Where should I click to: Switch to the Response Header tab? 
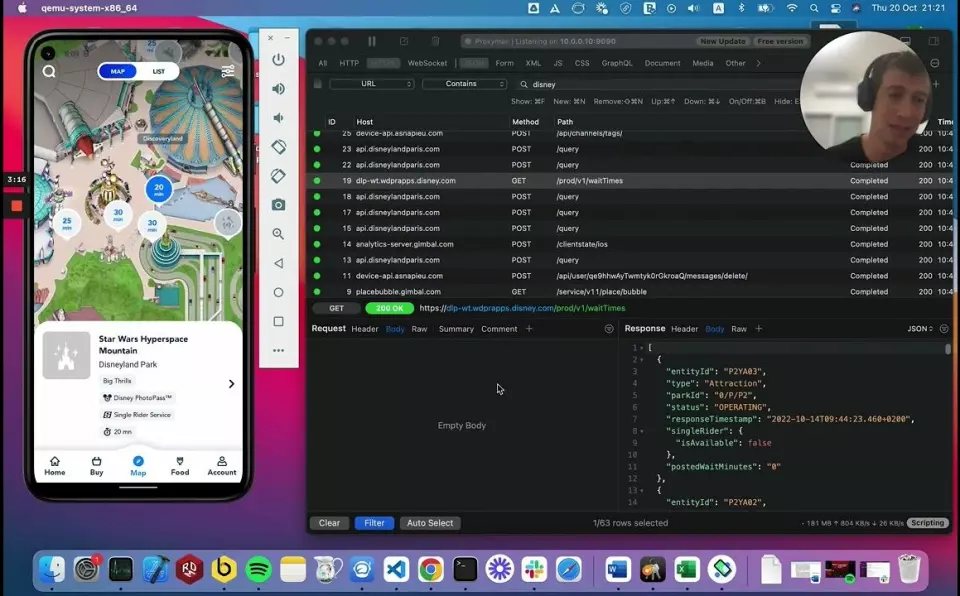684,329
